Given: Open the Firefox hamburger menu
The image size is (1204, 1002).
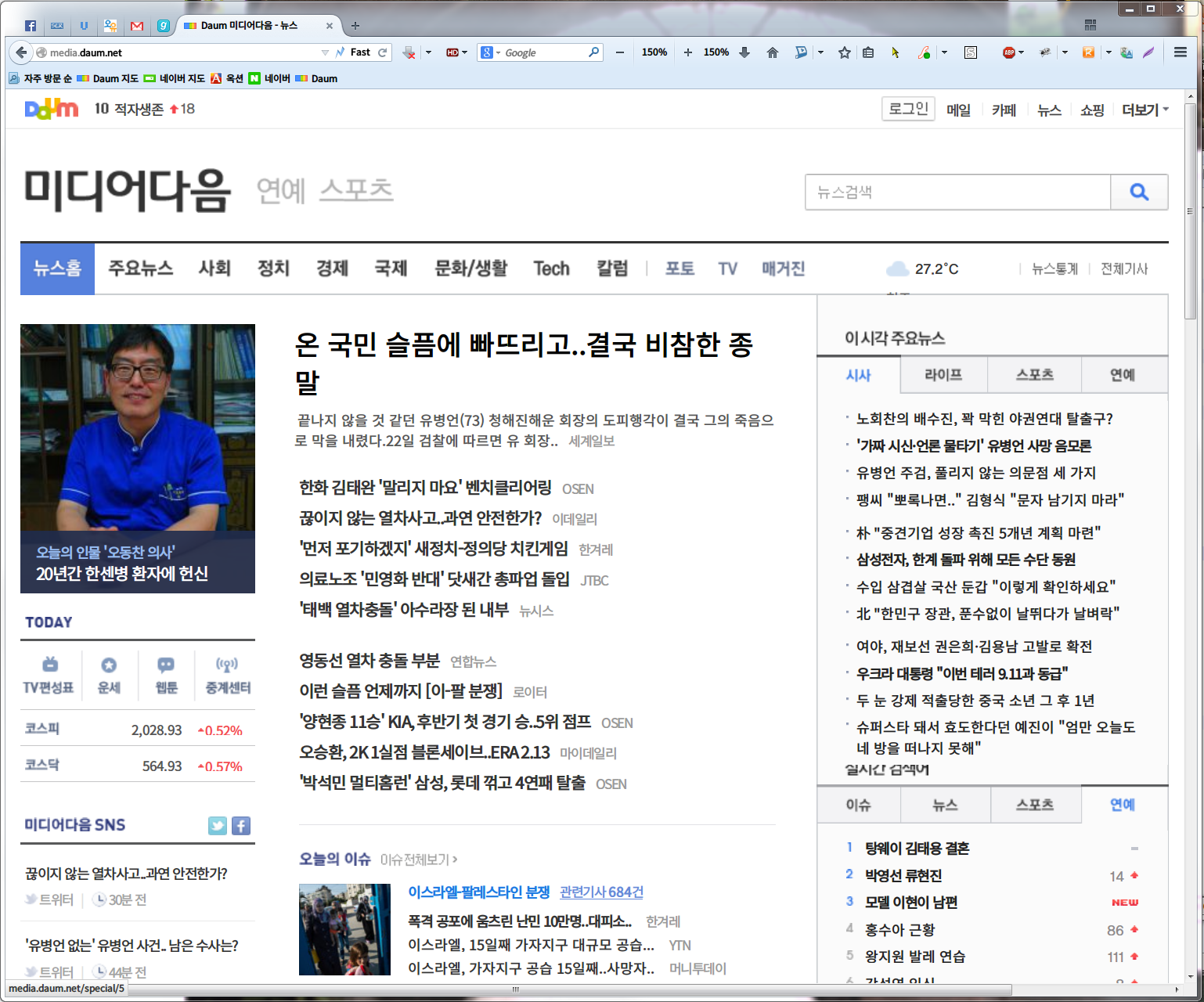Looking at the screenshot, I should [x=1181, y=52].
